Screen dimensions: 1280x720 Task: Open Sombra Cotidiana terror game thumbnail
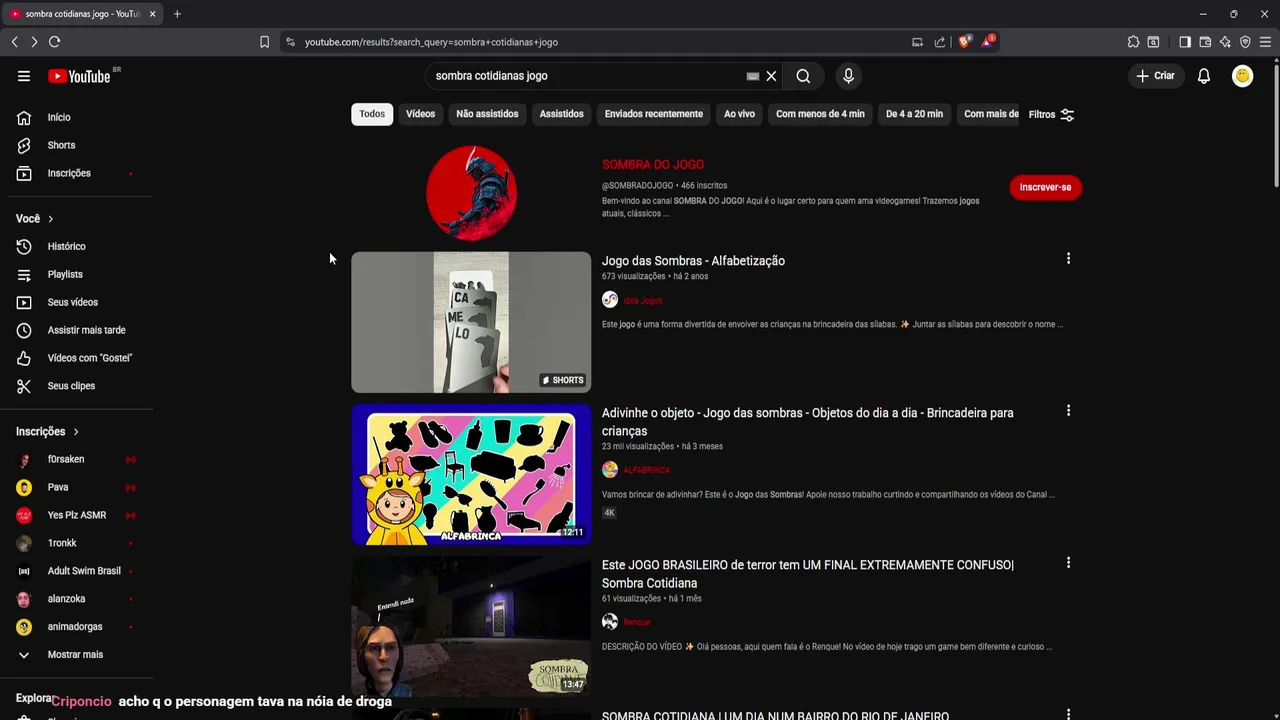tap(471, 626)
